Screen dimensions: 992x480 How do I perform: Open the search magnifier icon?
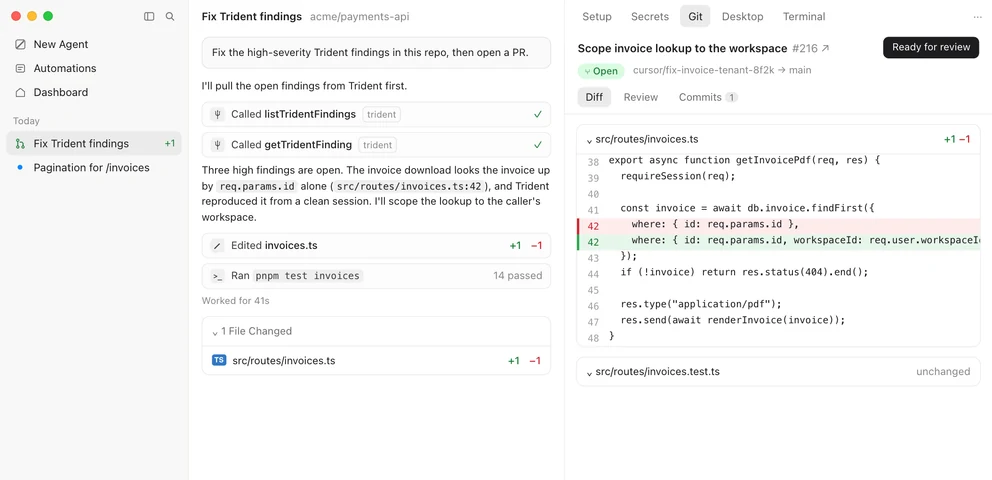(x=170, y=16)
